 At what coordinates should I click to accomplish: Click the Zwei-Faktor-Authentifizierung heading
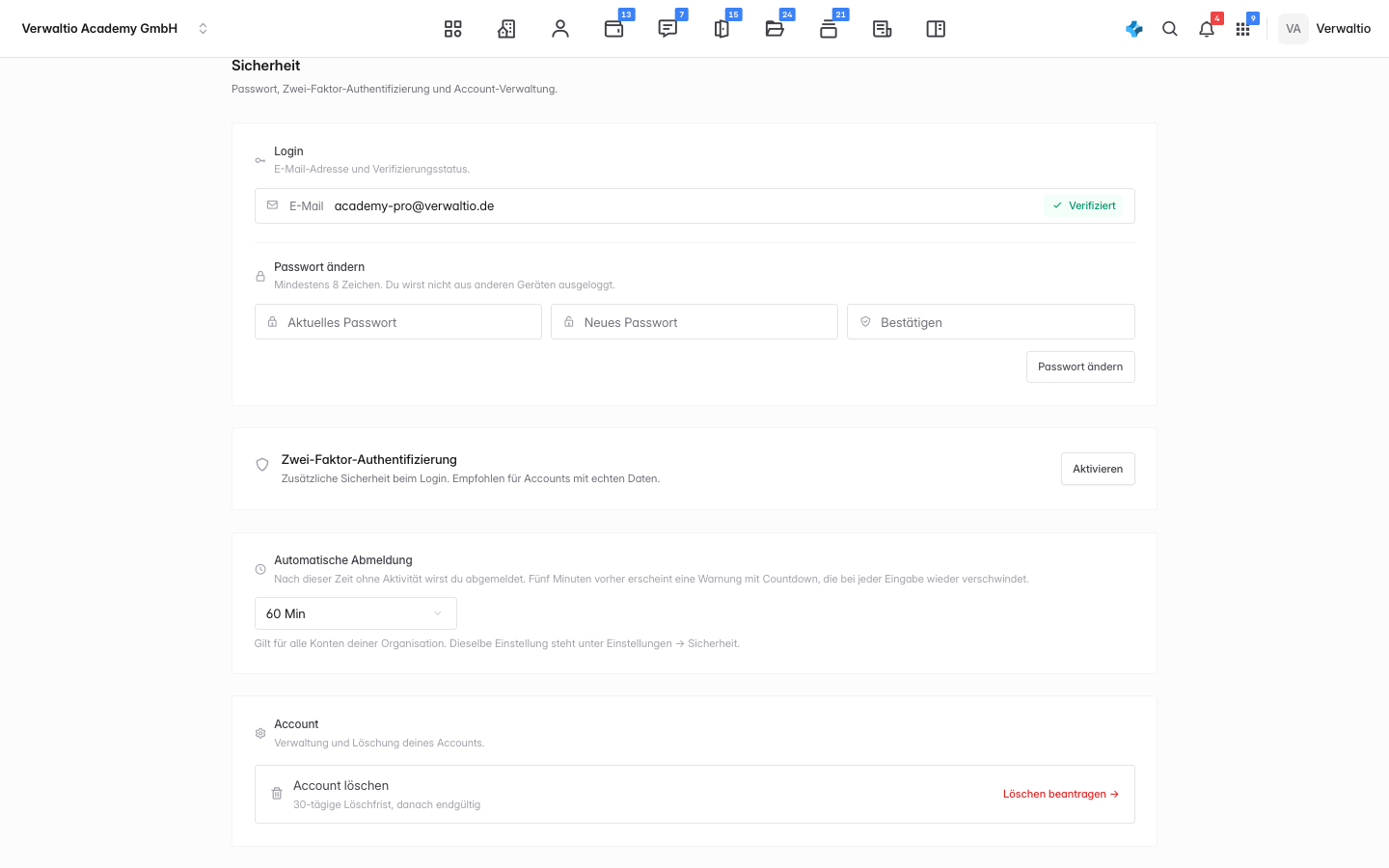pyautogui.click(x=369, y=460)
